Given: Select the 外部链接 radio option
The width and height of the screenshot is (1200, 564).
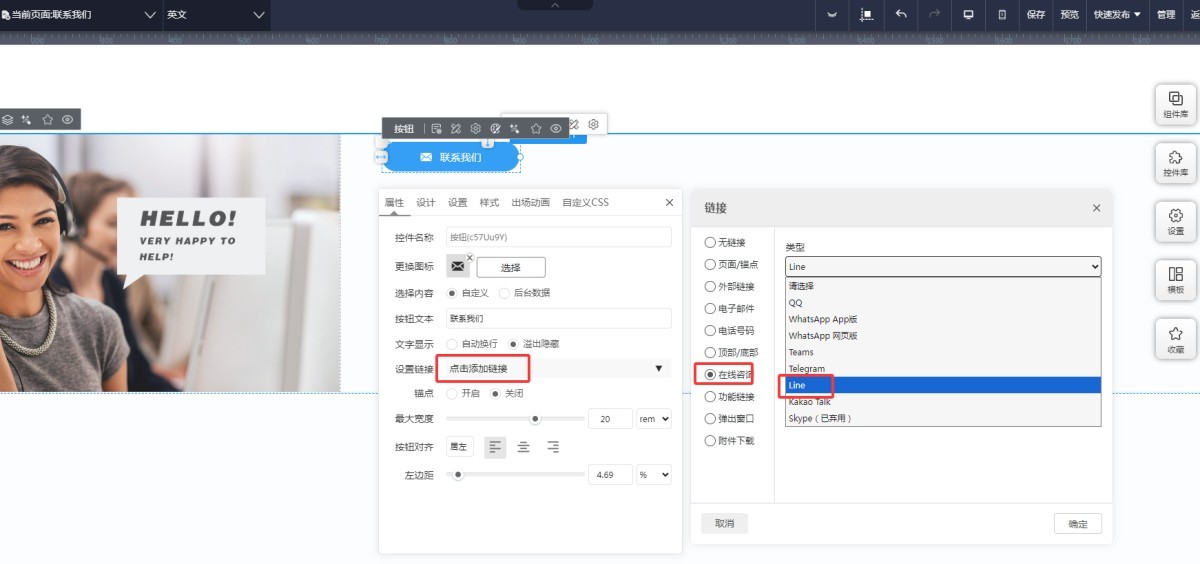Looking at the screenshot, I should click(x=710, y=287).
